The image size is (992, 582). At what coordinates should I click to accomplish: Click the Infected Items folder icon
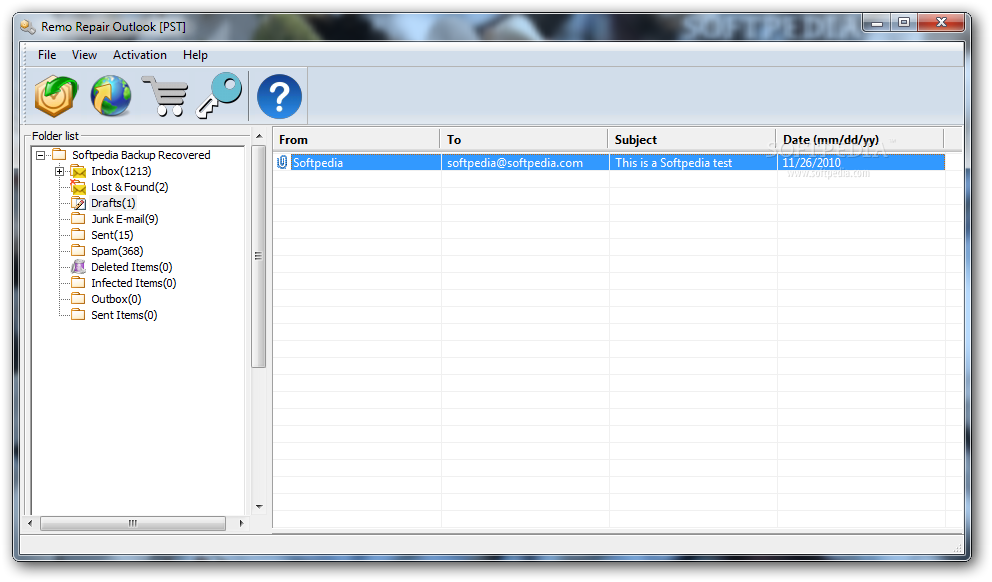pos(78,283)
